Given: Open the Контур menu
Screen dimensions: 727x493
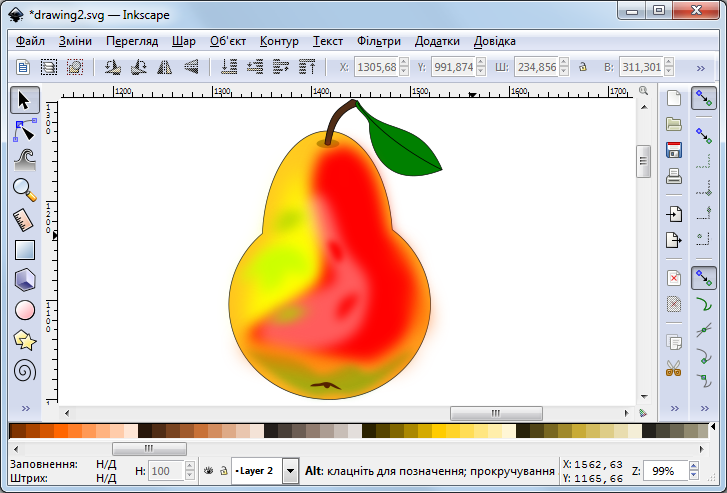Looking at the screenshot, I should (279, 41).
